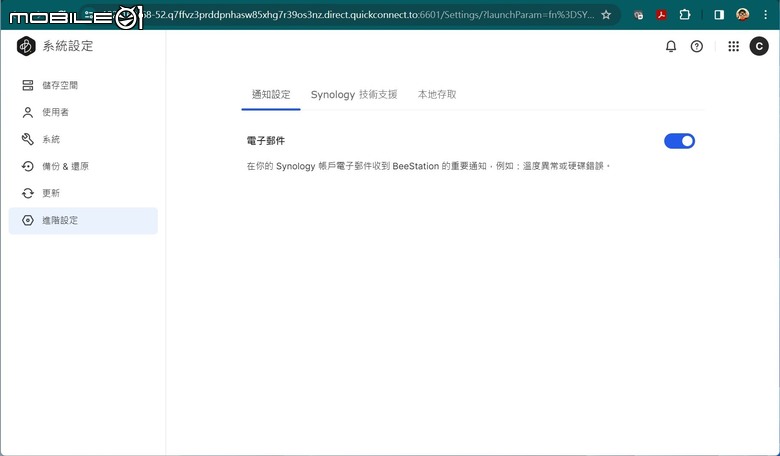Click the Adobe Acrobat extension icon

click(x=661, y=15)
